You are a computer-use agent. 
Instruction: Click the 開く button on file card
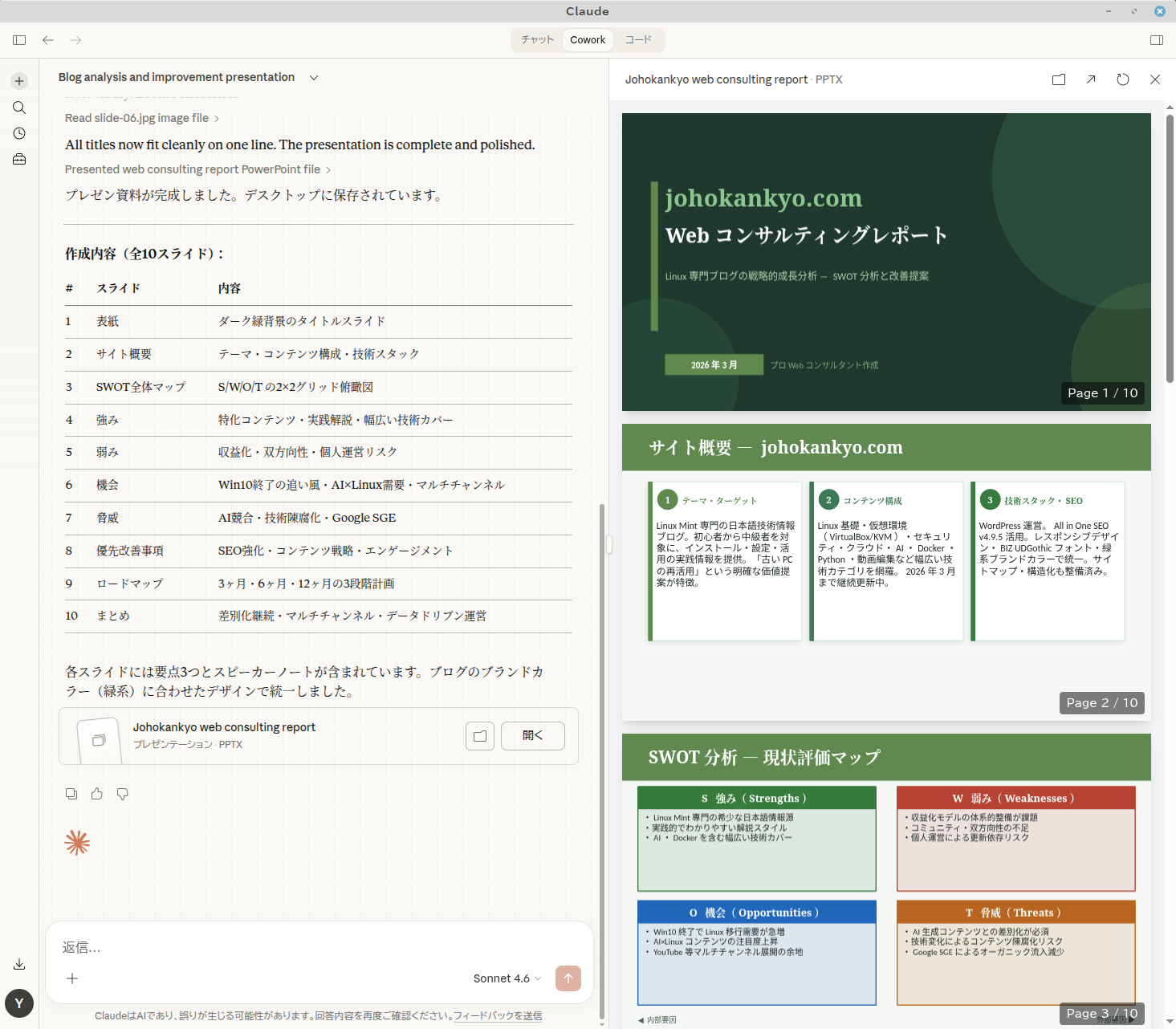point(532,736)
